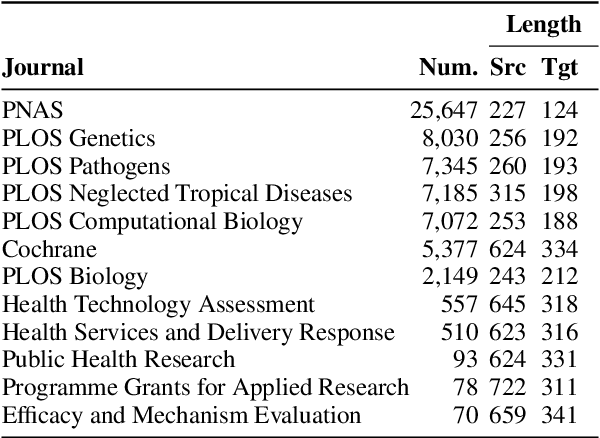Select the Public Health Research row label
The width and height of the screenshot is (600, 438).
[x=119, y=359]
